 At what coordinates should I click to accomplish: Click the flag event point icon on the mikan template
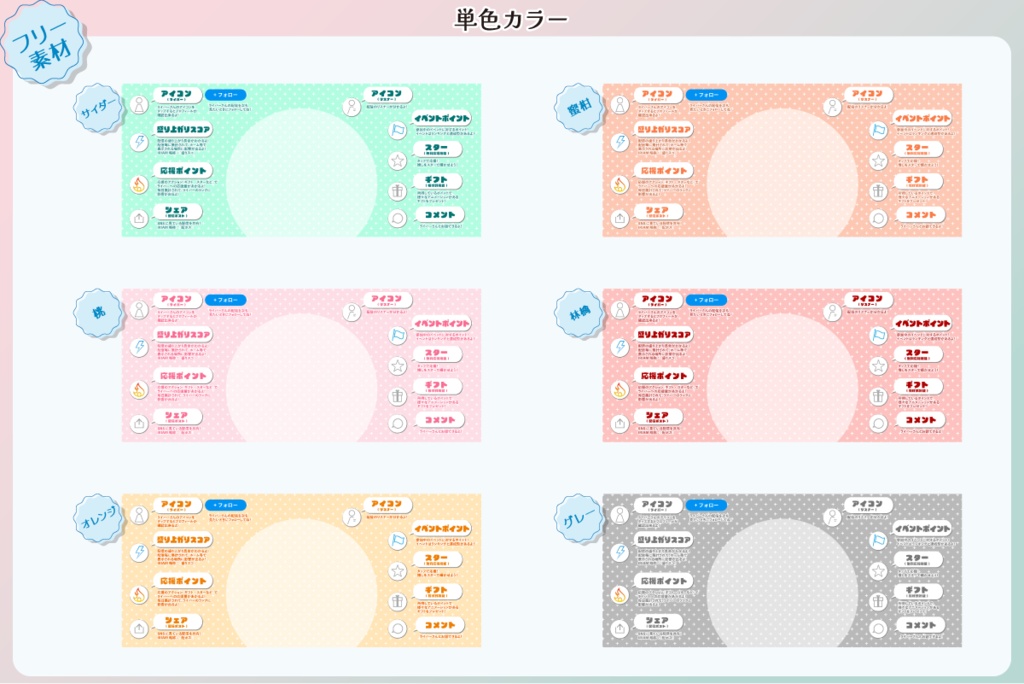click(877, 130)
